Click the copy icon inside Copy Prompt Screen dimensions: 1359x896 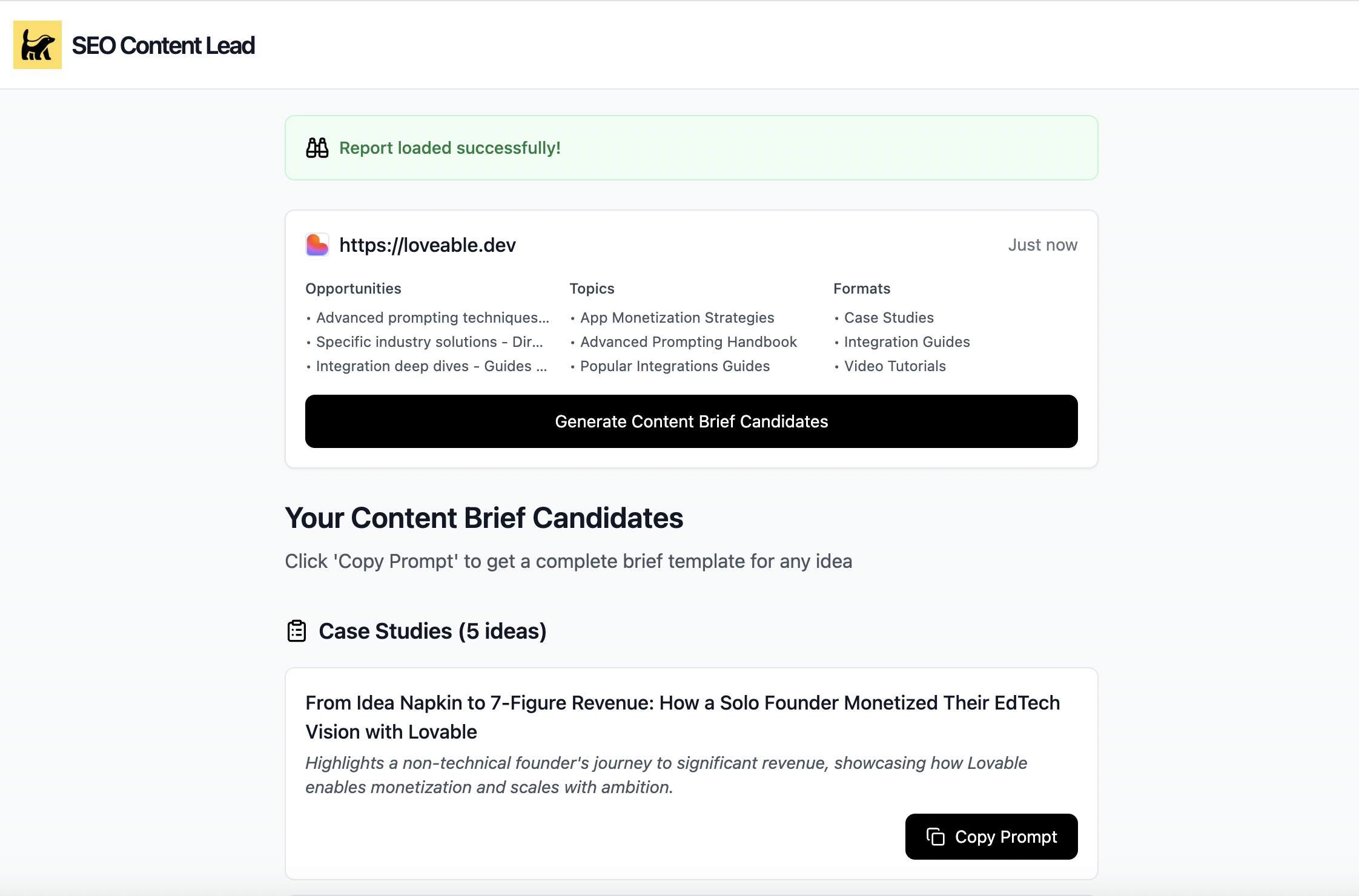click(x=936, y=837)
